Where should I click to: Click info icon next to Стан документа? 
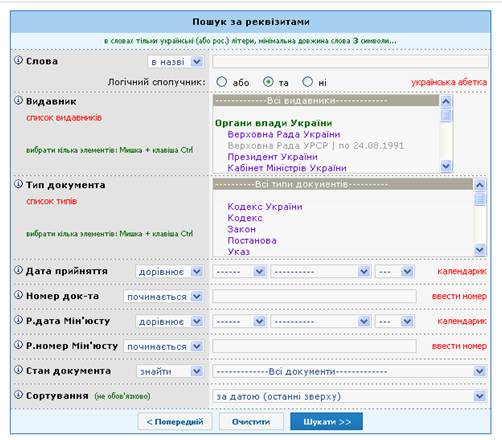[x=18, y=370]
